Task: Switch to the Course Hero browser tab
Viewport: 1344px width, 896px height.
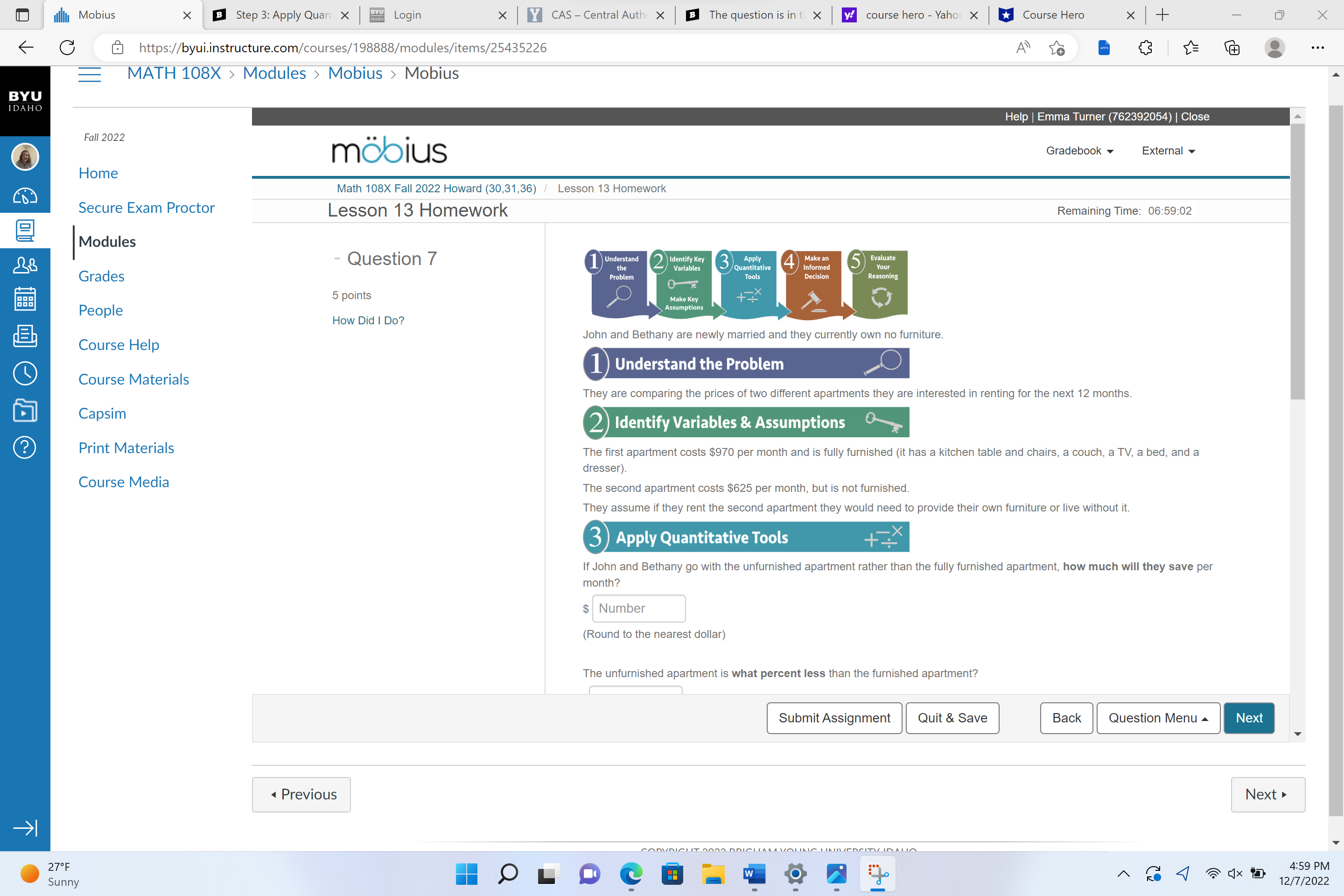Action: click(1053, 15)
